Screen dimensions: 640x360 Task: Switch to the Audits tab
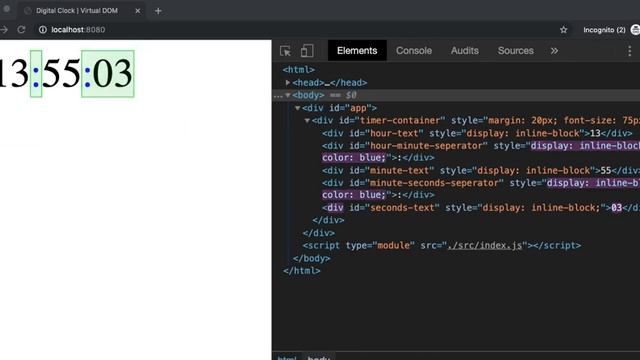[464, 51]
